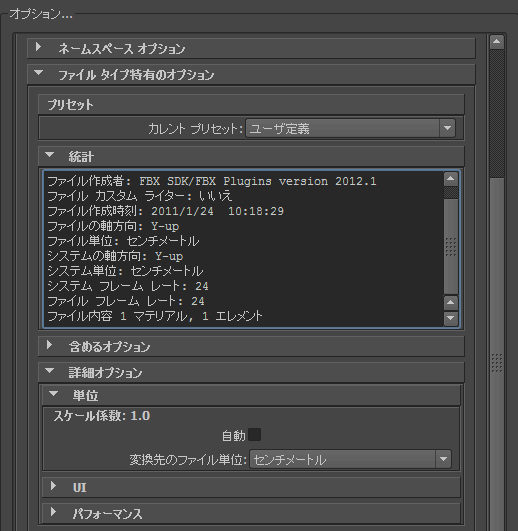The height and width of the screenshot is (531, 518).
Task: Toggle the 自動 checkbox
Action: point(255,435)
